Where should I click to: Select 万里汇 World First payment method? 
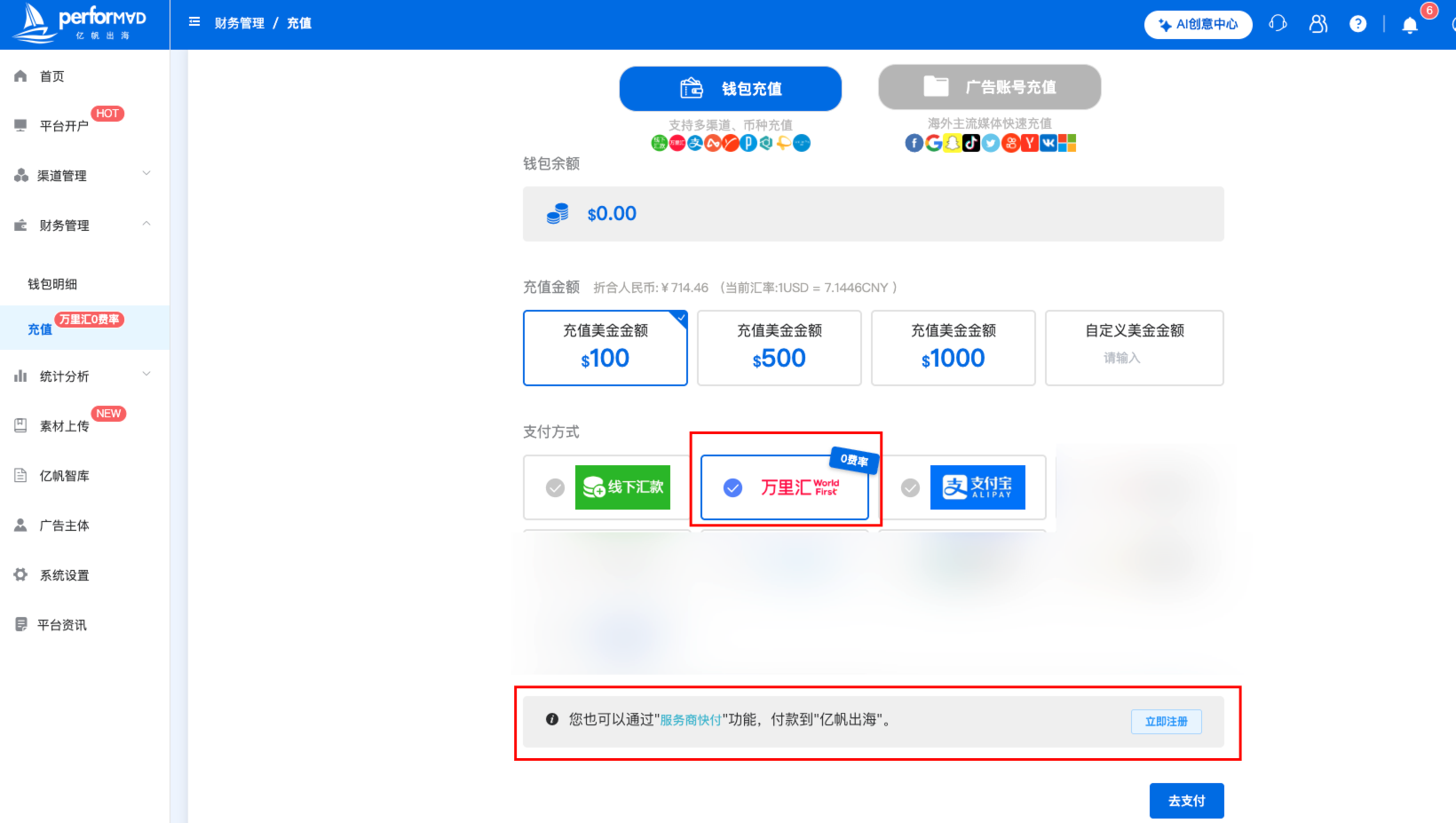[784, 487]
